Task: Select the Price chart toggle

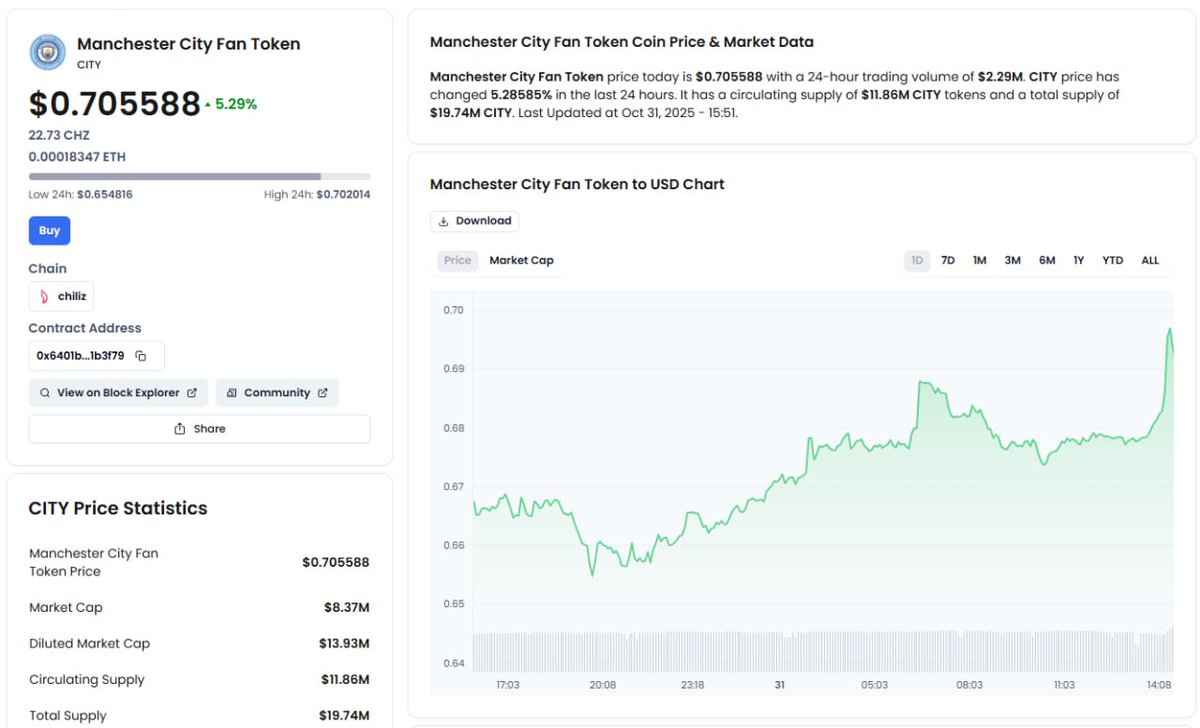Action: tap(457, 261)
